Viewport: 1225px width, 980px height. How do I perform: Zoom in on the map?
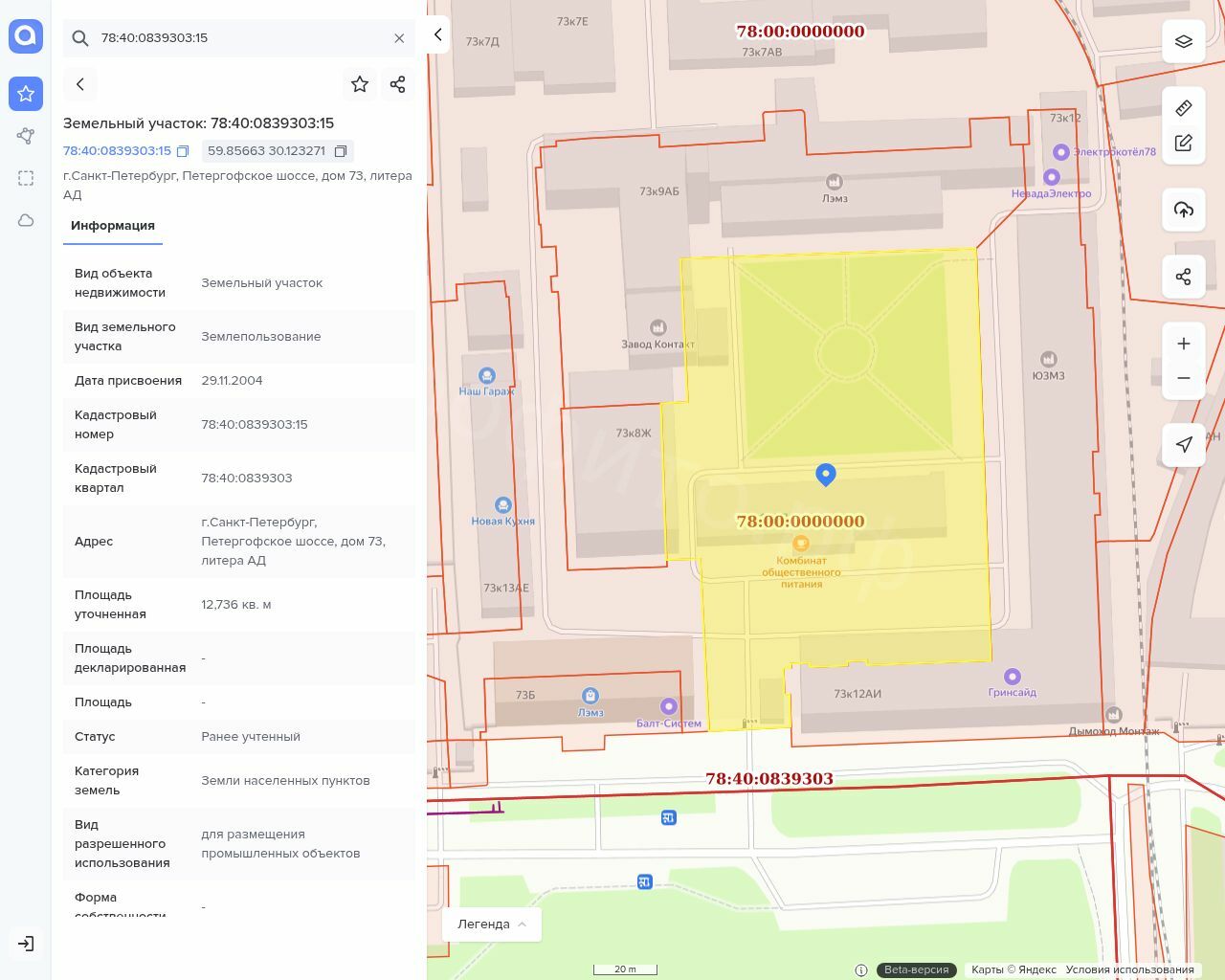(x=1184, y=344)
